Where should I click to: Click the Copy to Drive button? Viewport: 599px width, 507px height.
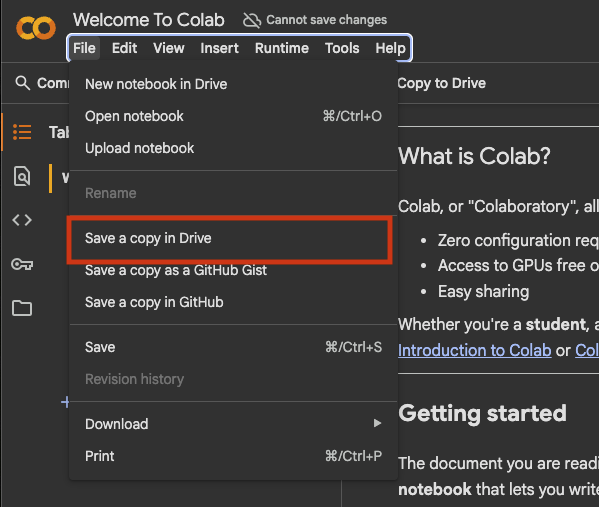[x=442, y=83]
